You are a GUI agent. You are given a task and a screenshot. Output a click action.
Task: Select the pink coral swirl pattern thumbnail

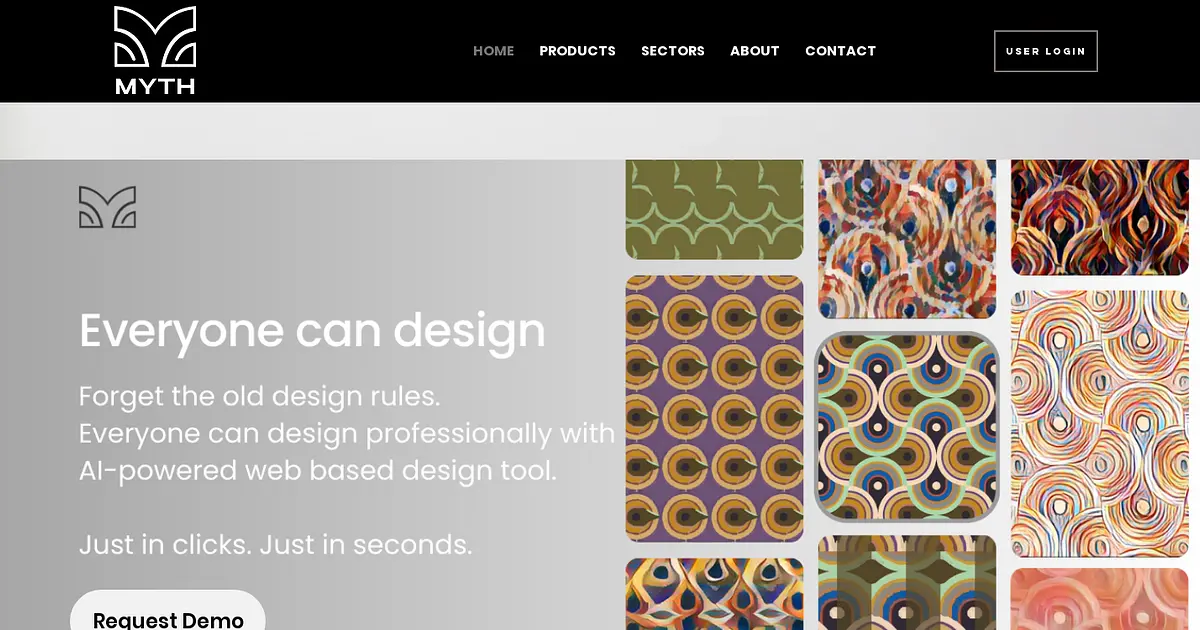coord(1100,599)
